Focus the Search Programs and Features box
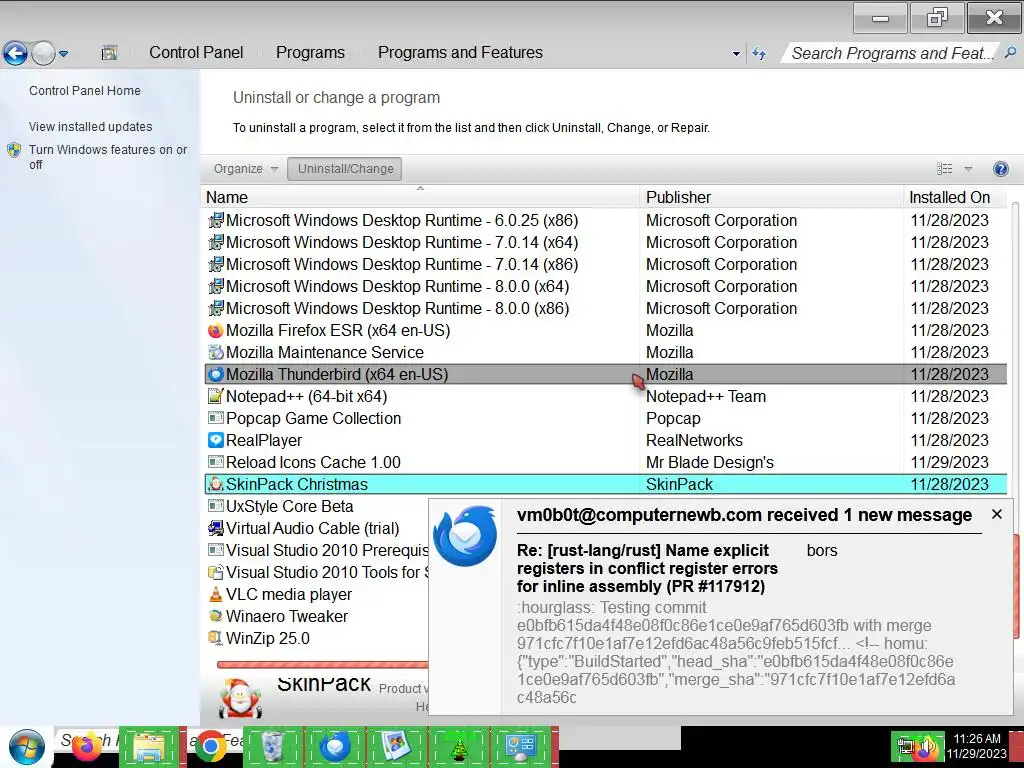 (891, 53)
